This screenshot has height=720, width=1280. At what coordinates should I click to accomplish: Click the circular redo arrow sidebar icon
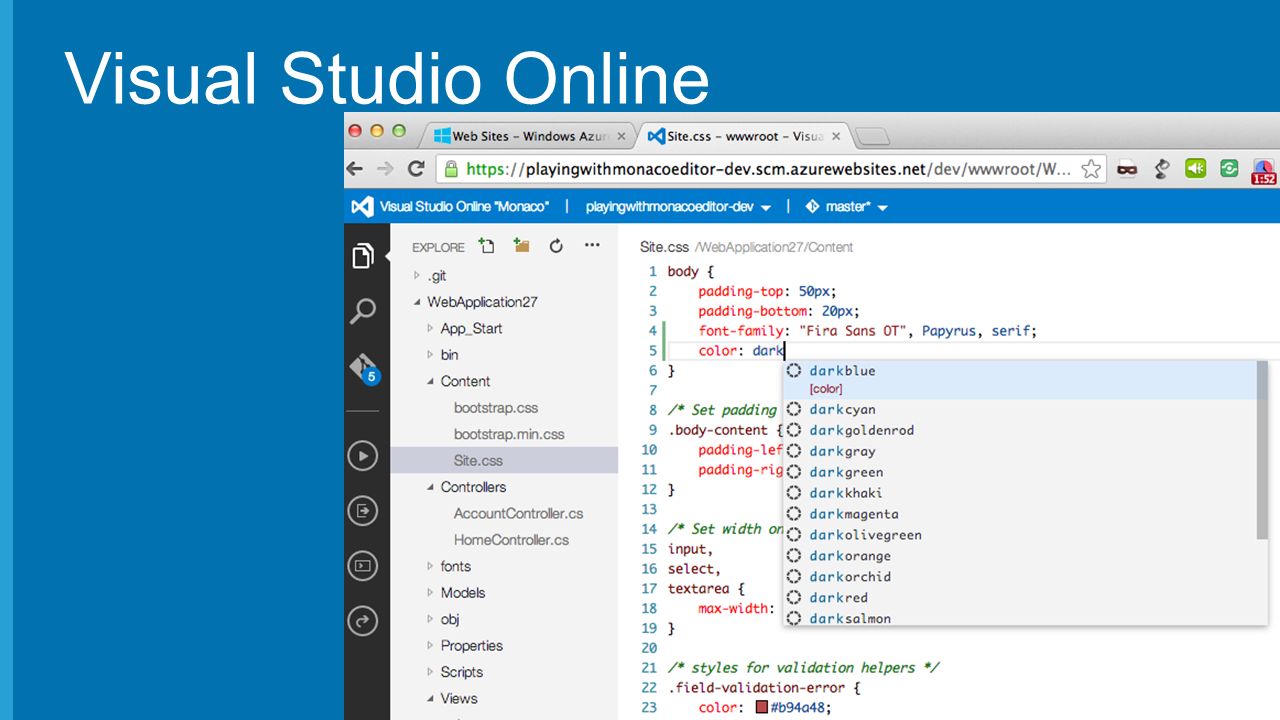363,621
